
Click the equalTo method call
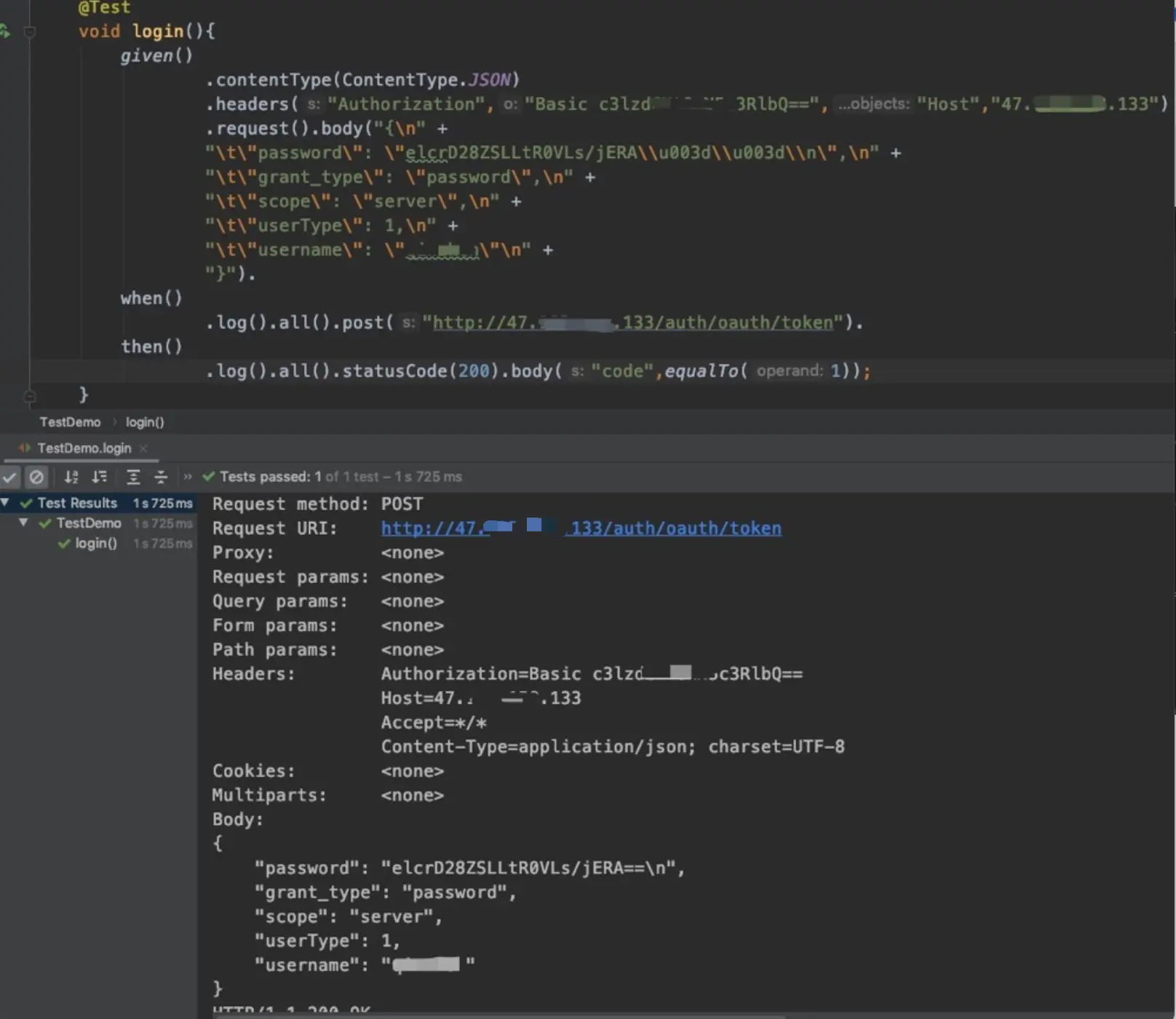[702, 371]
